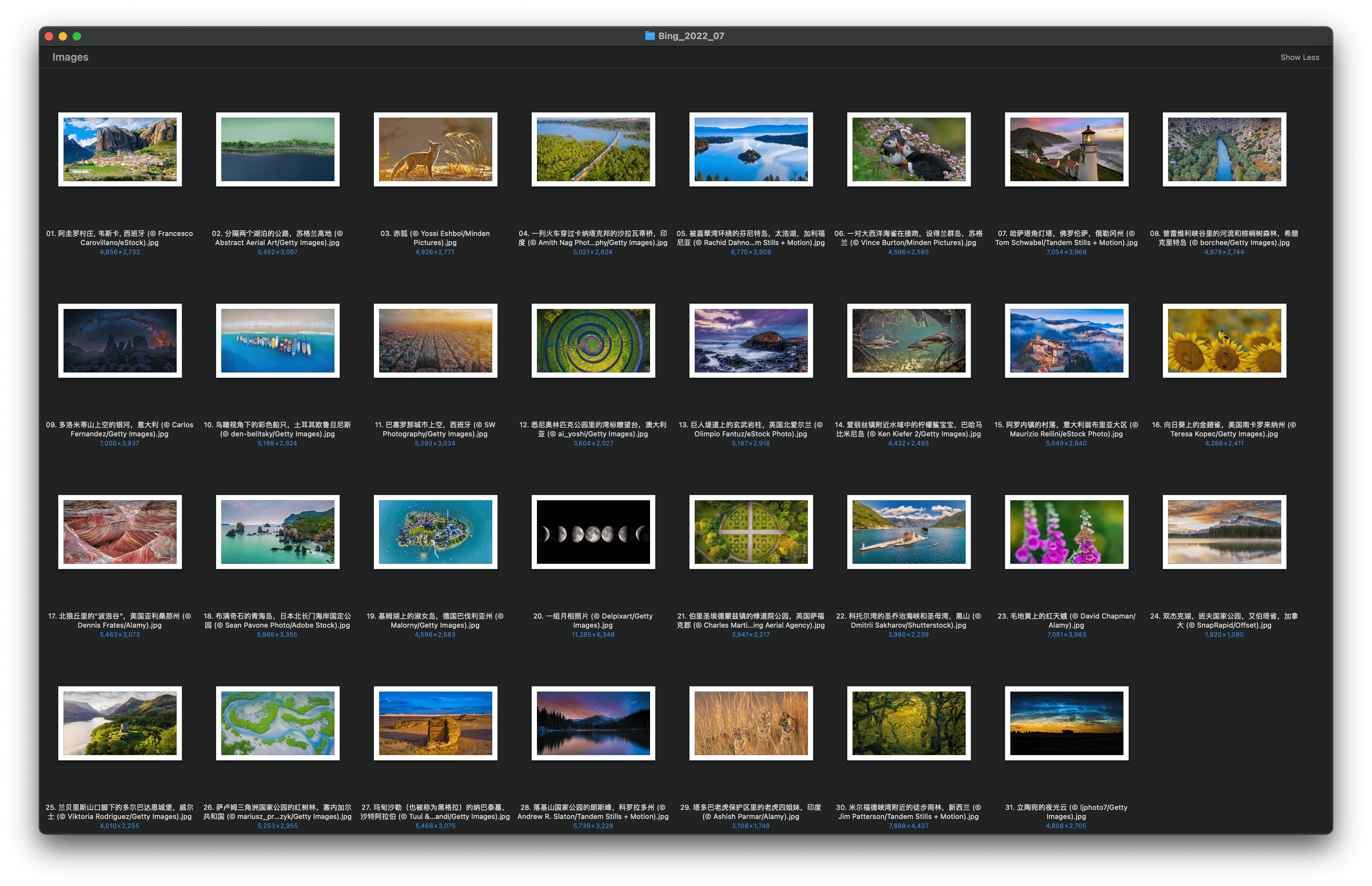Open the sunflowers with goldfinch thumbnail

pyautogui.click(x=1224, y=341)
